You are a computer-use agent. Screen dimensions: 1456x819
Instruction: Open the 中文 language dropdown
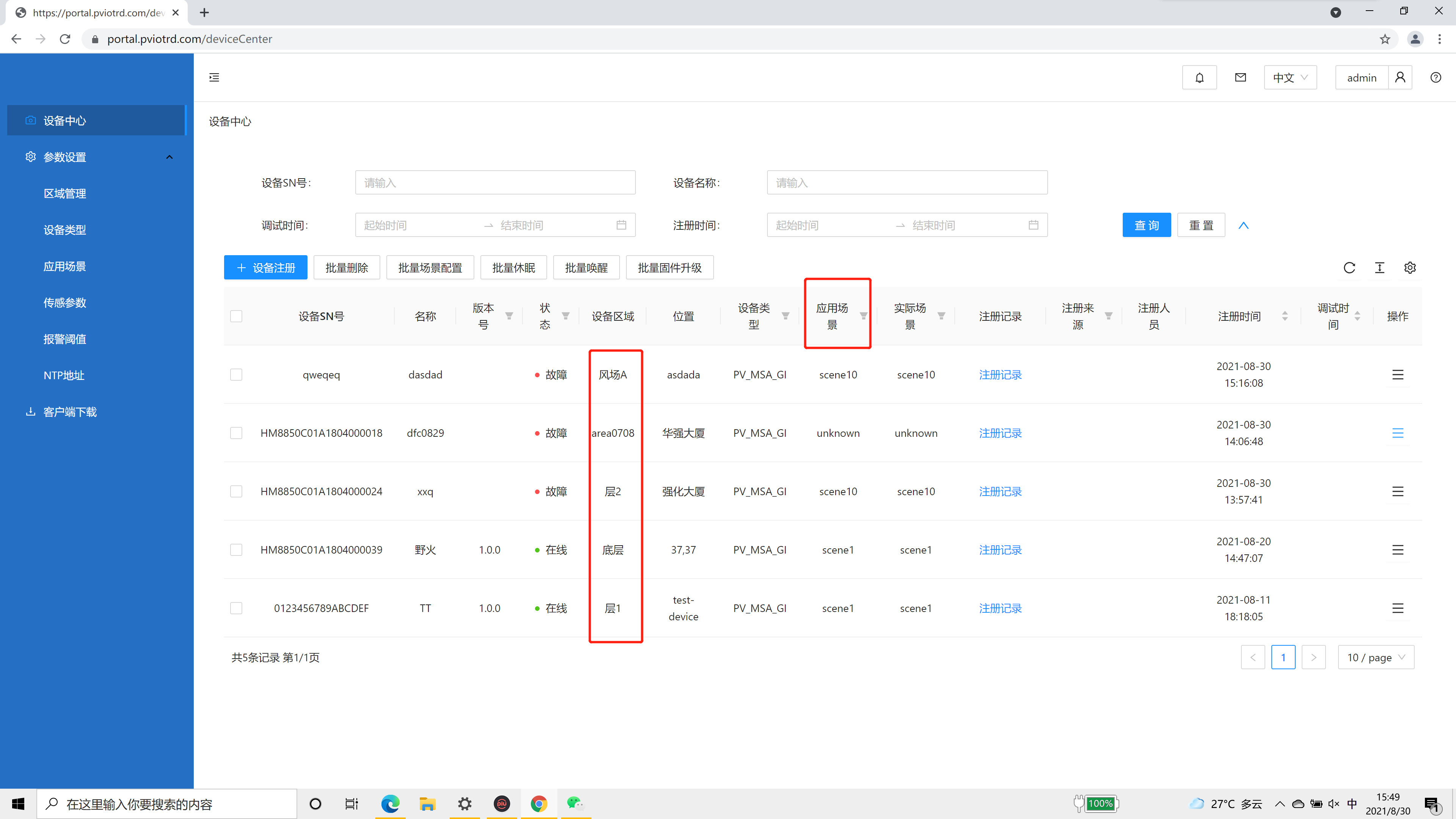click(1290, 77)
